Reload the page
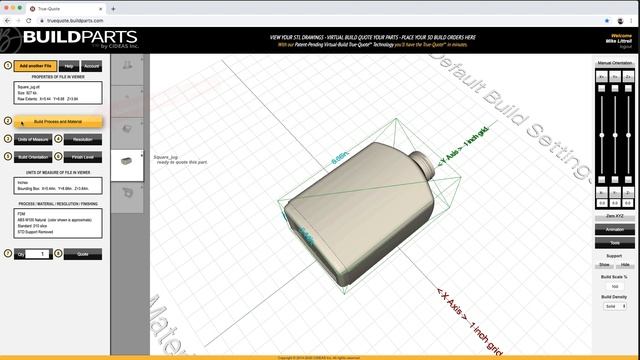This screenshot has width=640, height=360. [29, 20]
